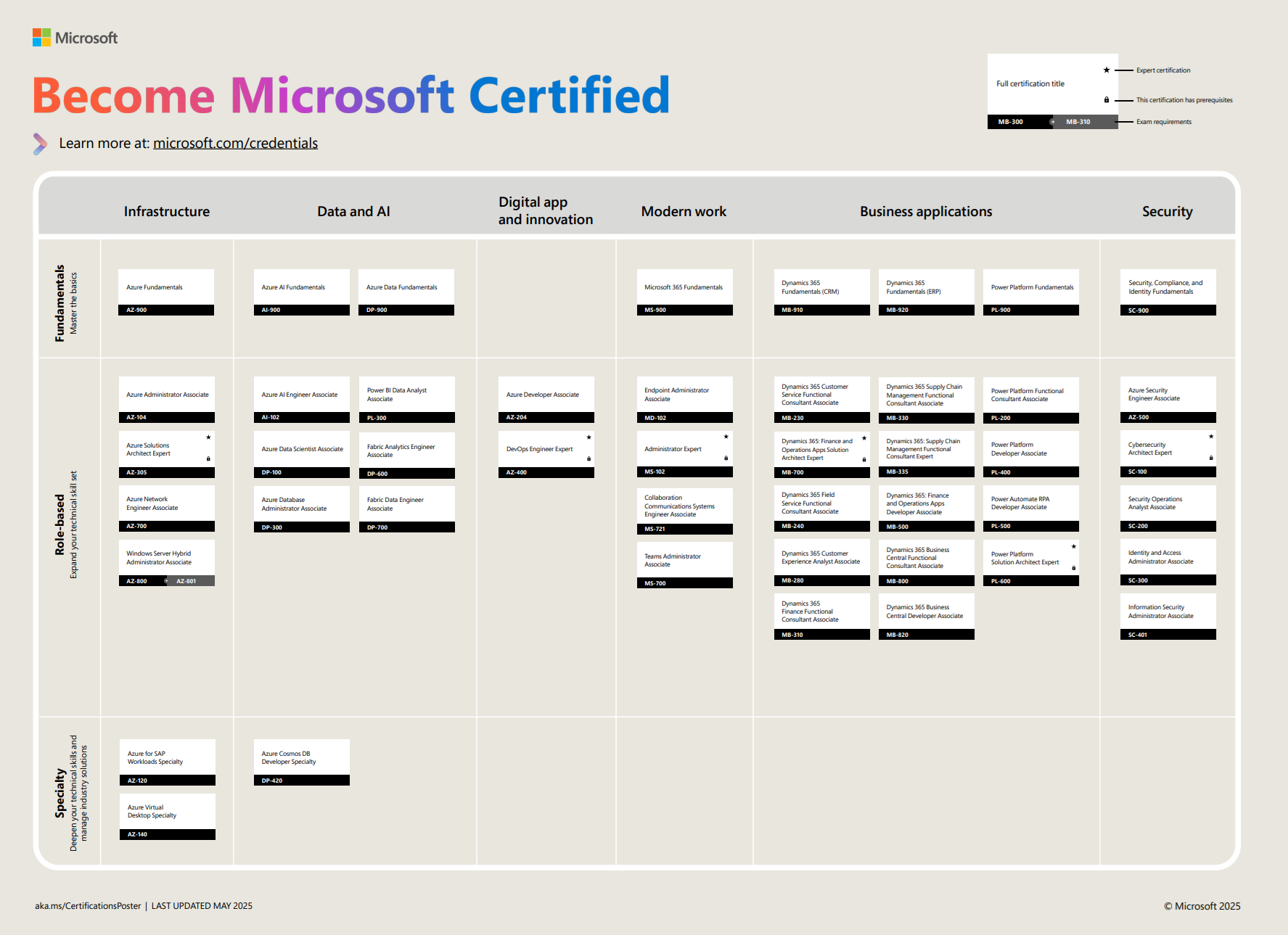Click the star on Power Platform Solution Architect Expert
This screenshot has height=935, width=1288.
(x=1073, y=546)
